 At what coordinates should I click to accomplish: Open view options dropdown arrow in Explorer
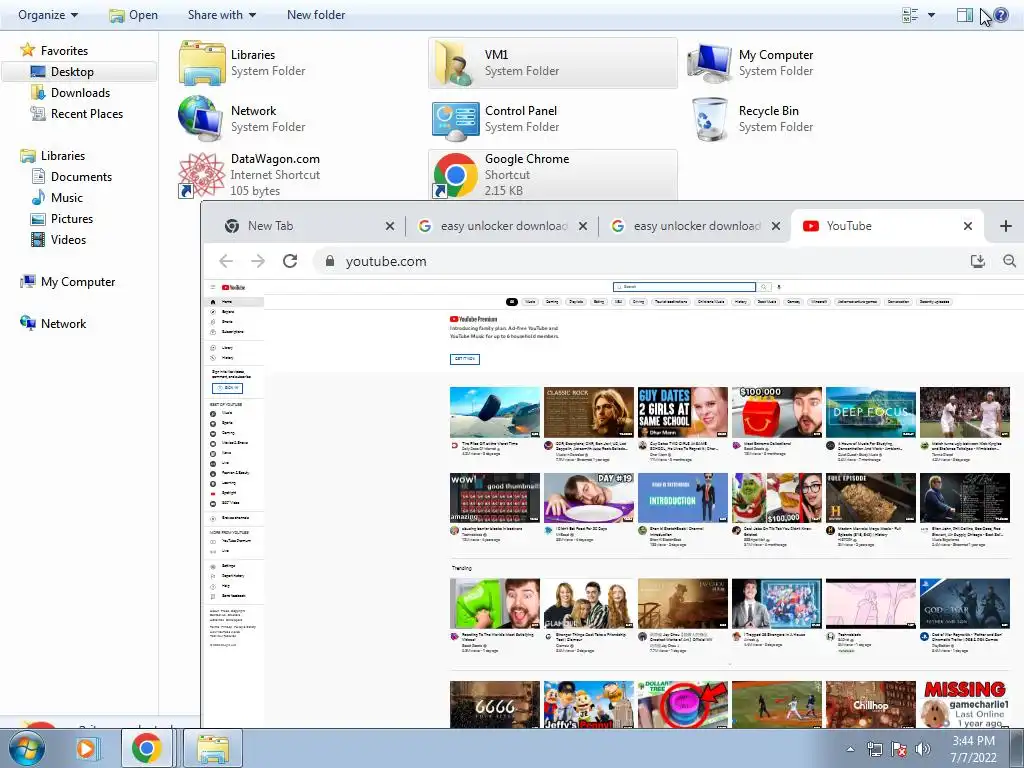(x=932, y=15)
